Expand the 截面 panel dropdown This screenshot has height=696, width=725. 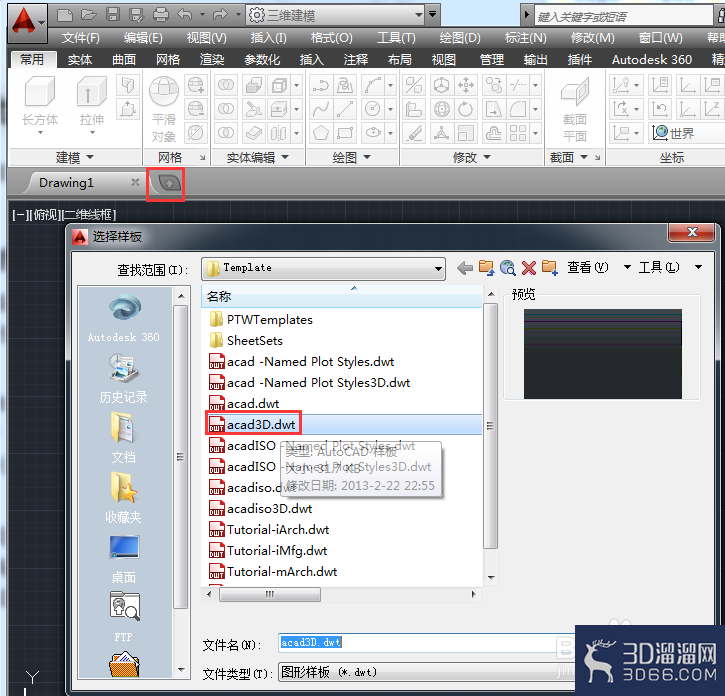pos(569,158)
